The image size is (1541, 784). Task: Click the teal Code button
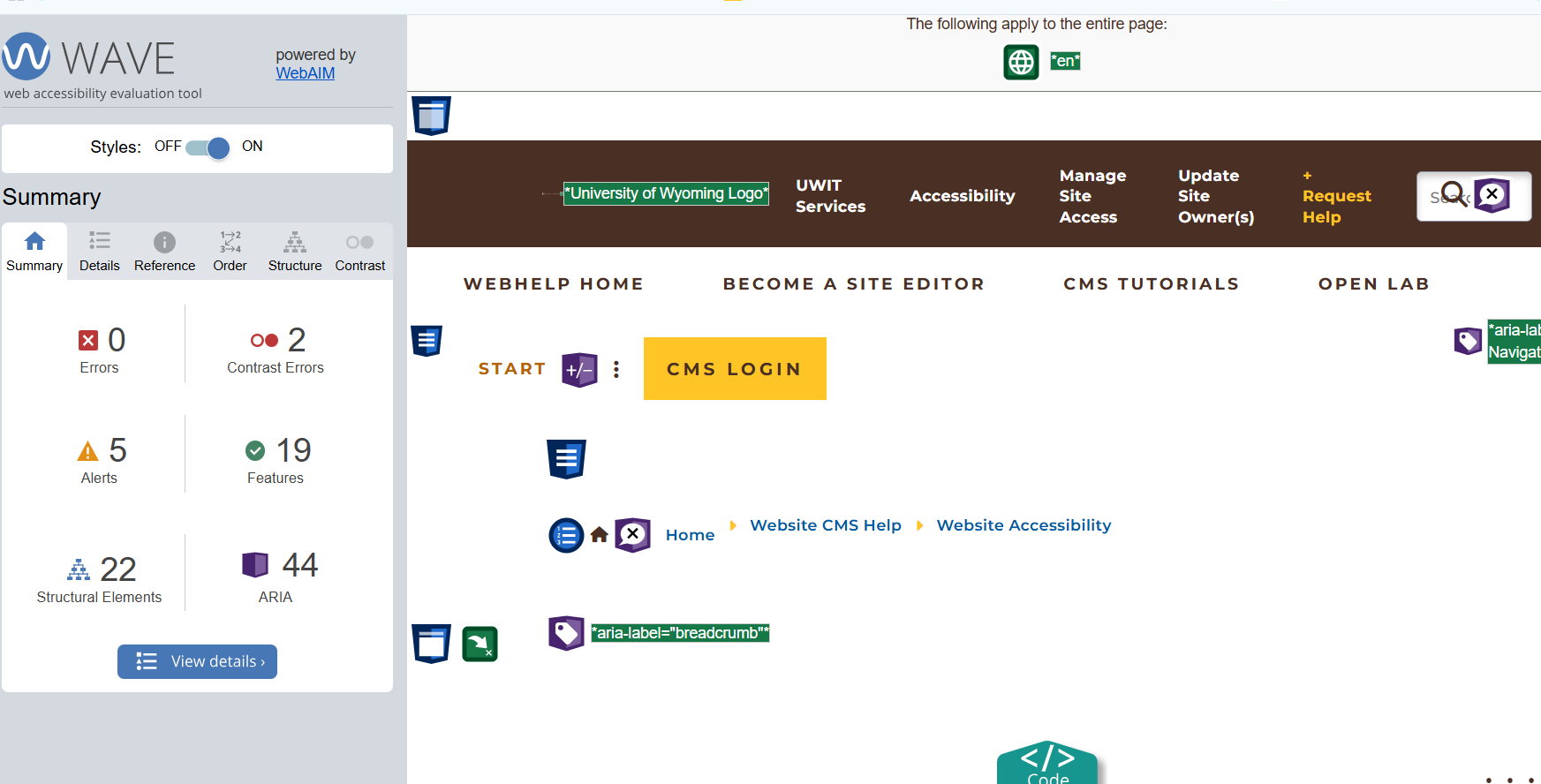(1047, 763)
